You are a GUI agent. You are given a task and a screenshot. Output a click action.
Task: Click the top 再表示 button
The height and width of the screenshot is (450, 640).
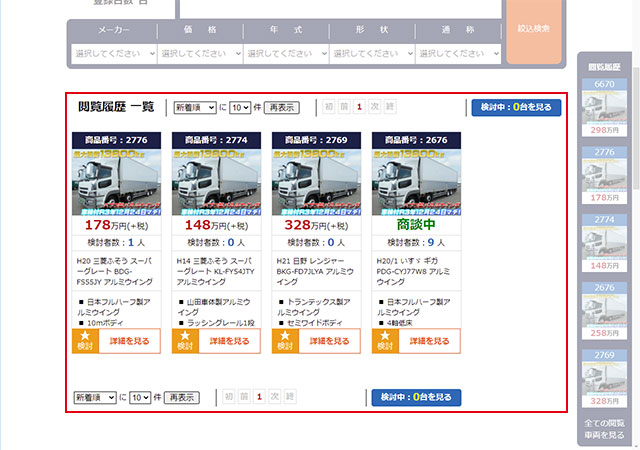282,108
